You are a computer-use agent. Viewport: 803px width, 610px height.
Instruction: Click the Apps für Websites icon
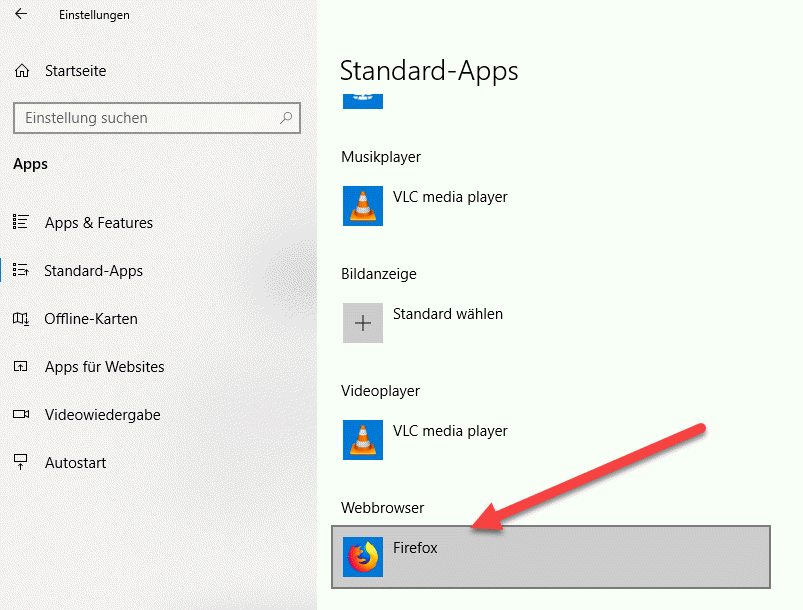pos(20,366)
